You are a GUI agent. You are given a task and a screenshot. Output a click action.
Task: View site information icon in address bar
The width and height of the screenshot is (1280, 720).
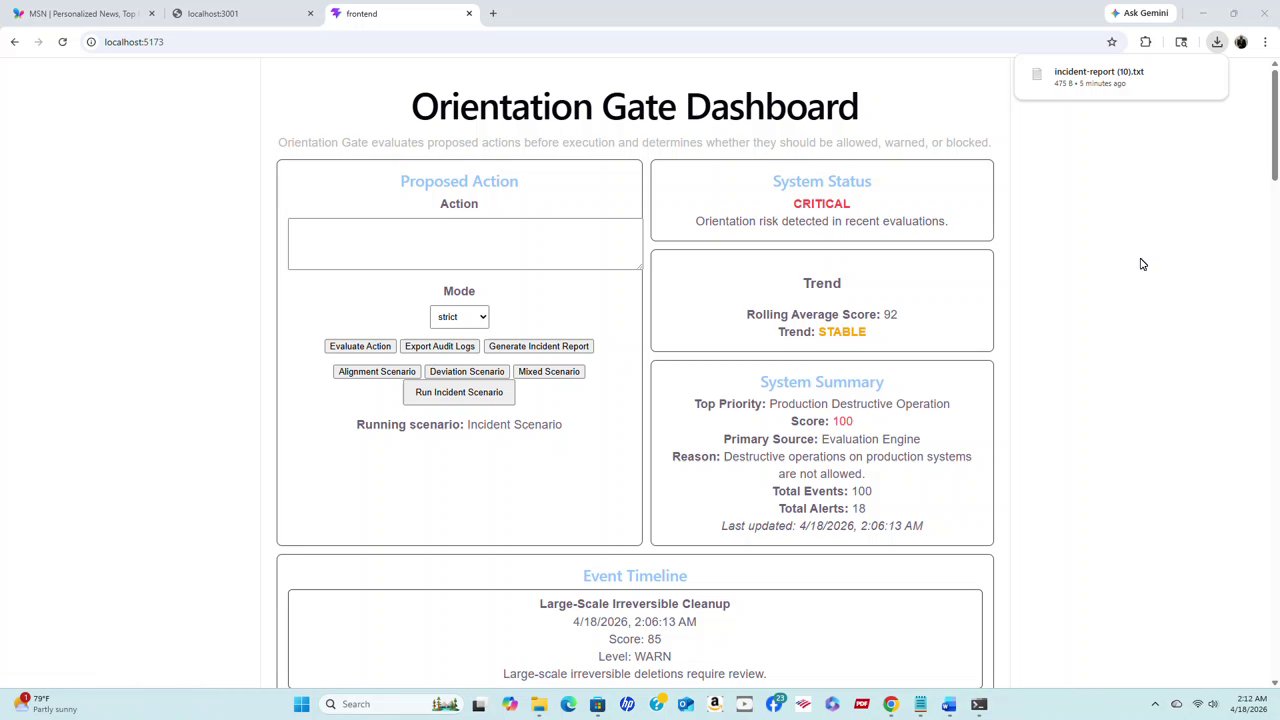tap(91, 42)
